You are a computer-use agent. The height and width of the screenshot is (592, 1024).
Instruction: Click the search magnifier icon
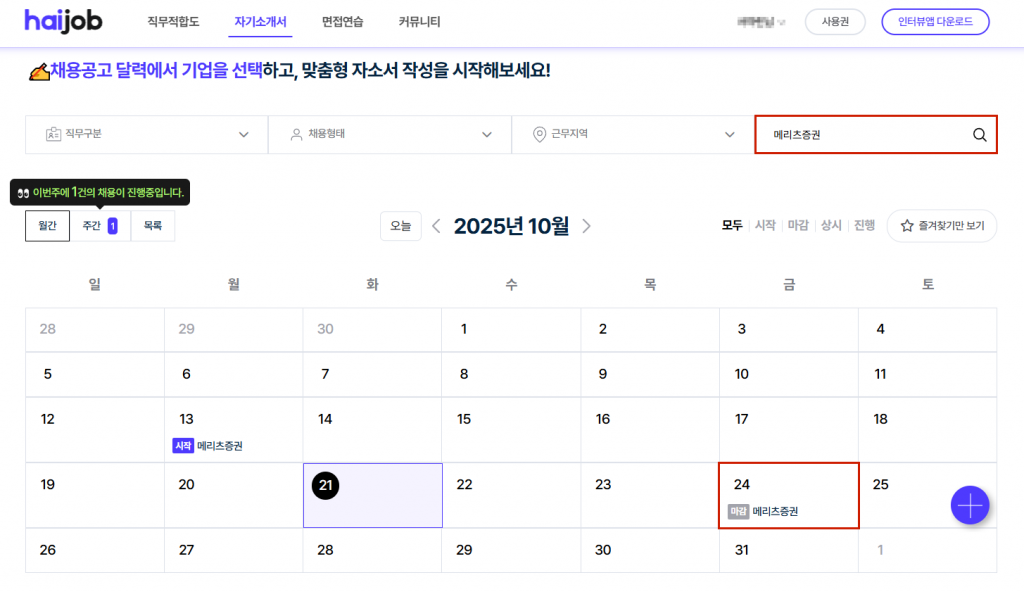[x=979, y=135]
